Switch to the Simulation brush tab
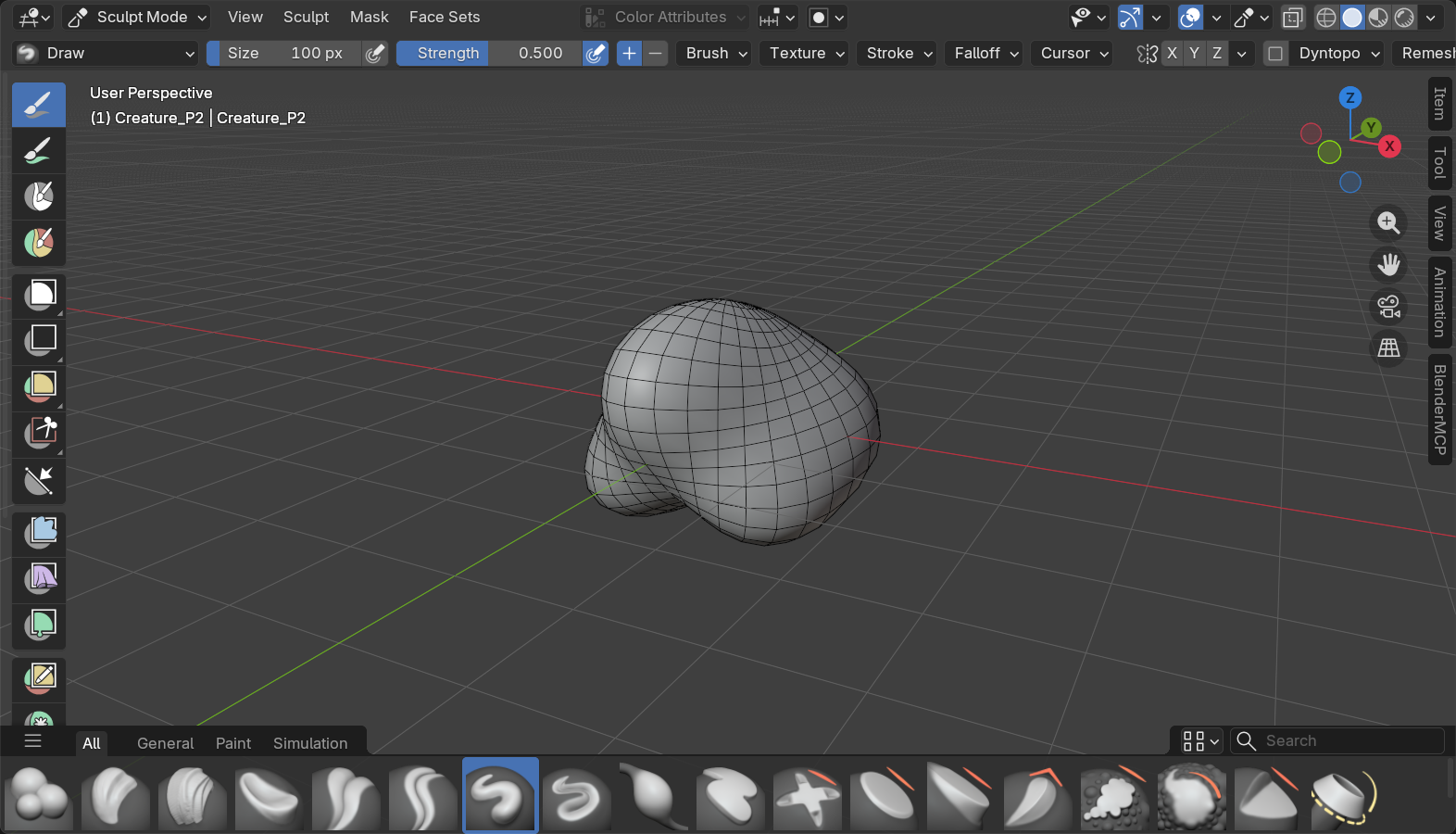The image size is (1456, 834). (x=310, y=743)
